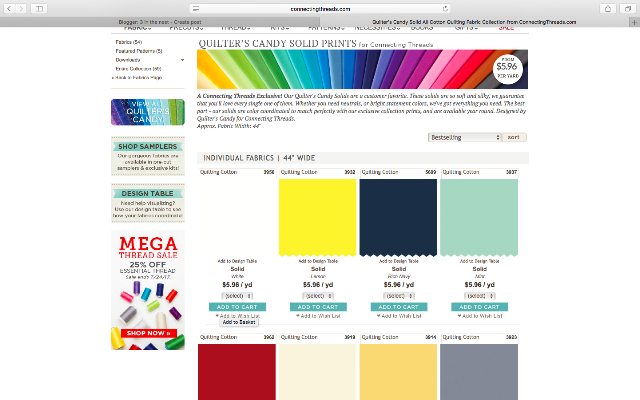Open yardage select dropdown for White solid

pyautogui.click(x=238, y=296)
